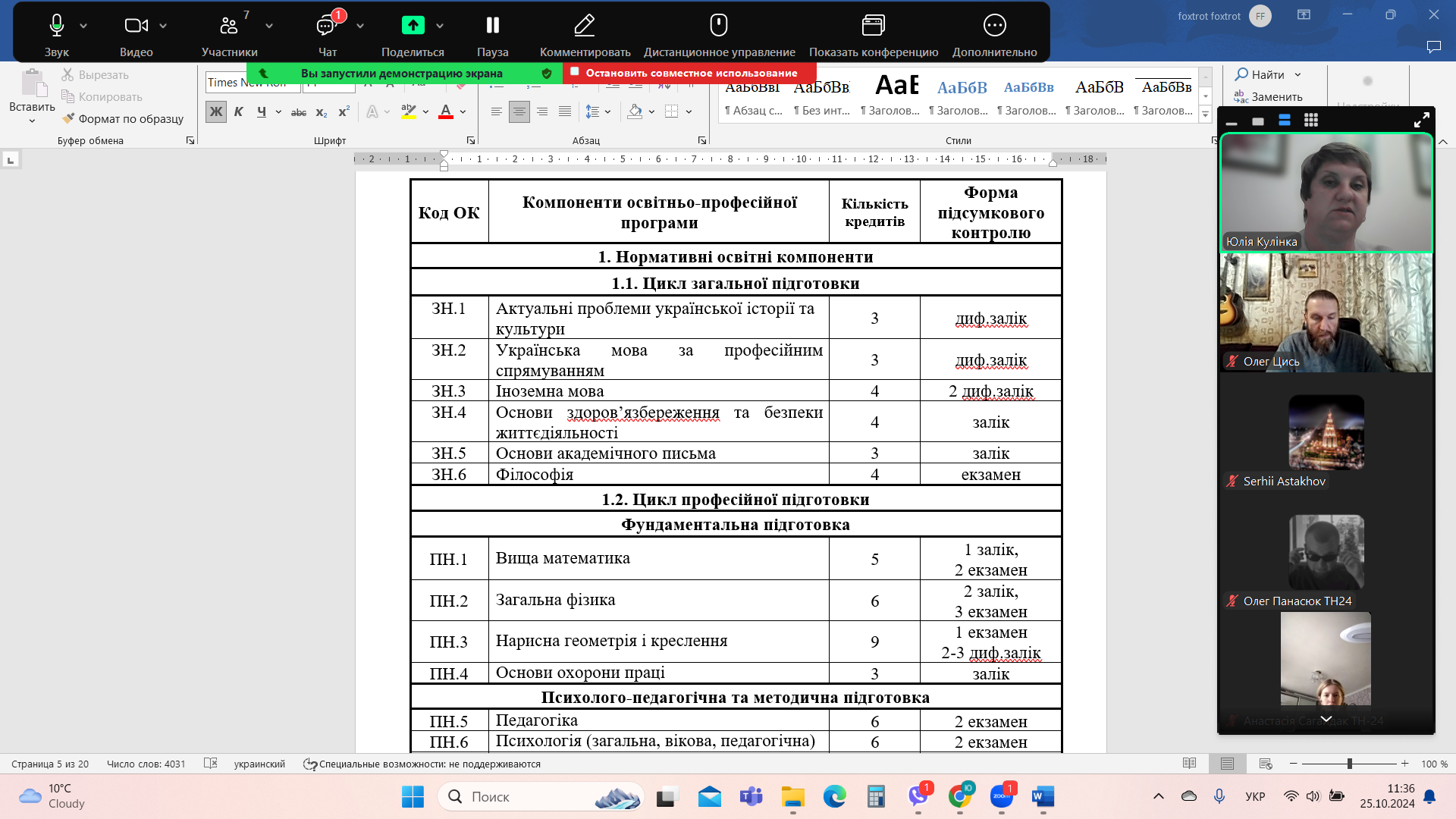Click the Найти find button
This screenshot has width=1456, height=819.
point(1260,74)
